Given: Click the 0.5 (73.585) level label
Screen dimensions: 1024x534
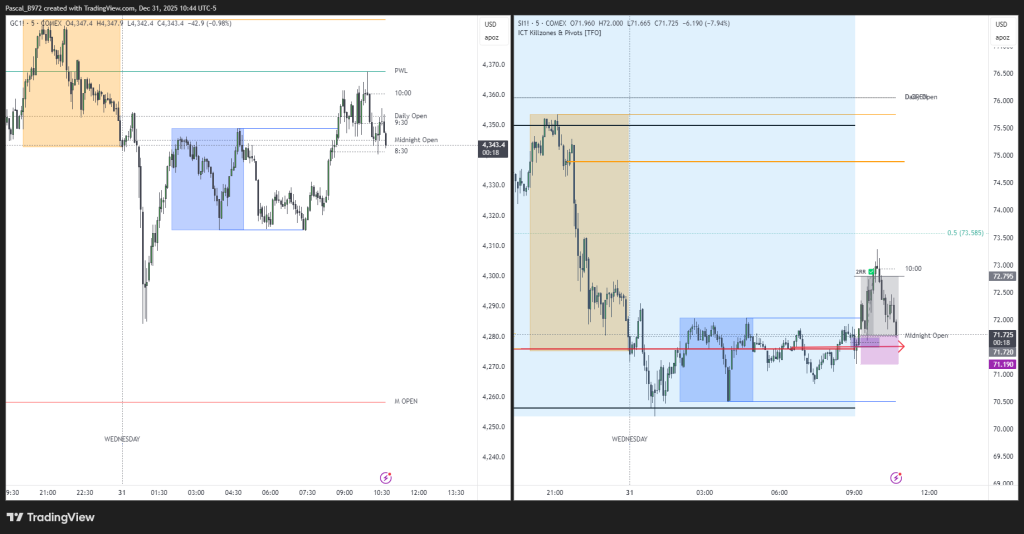Looking at the screenshot, I should (966, 233).
